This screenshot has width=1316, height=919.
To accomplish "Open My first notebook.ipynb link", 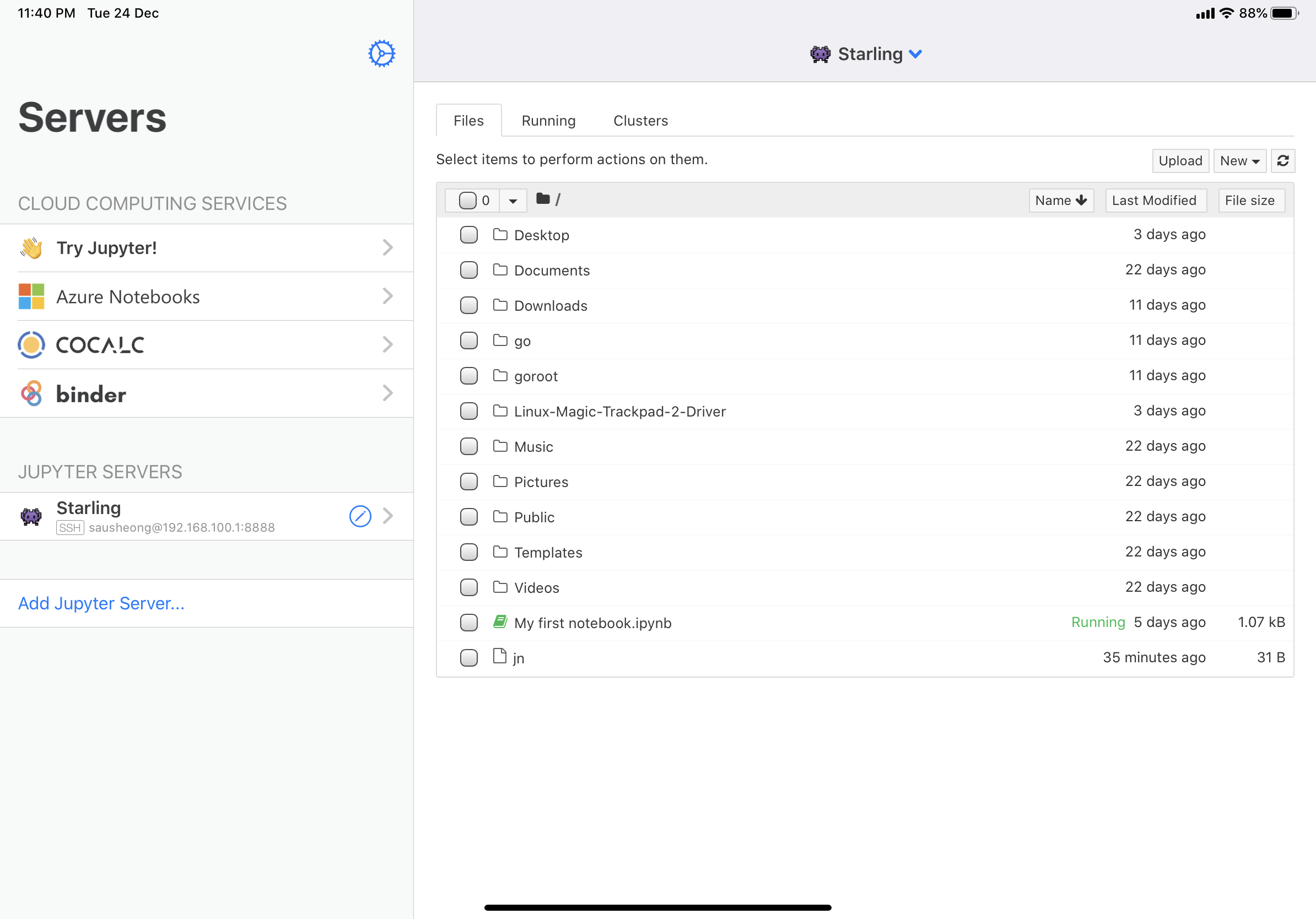I will click(x=592, y=623).
